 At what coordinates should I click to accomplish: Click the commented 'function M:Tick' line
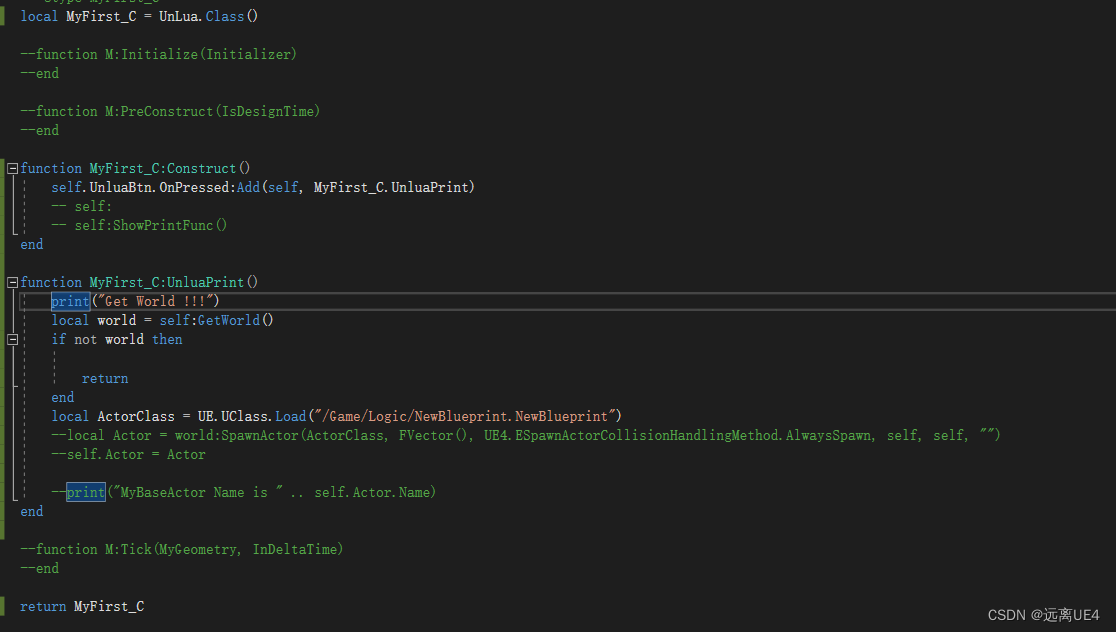tap(180, 549)
